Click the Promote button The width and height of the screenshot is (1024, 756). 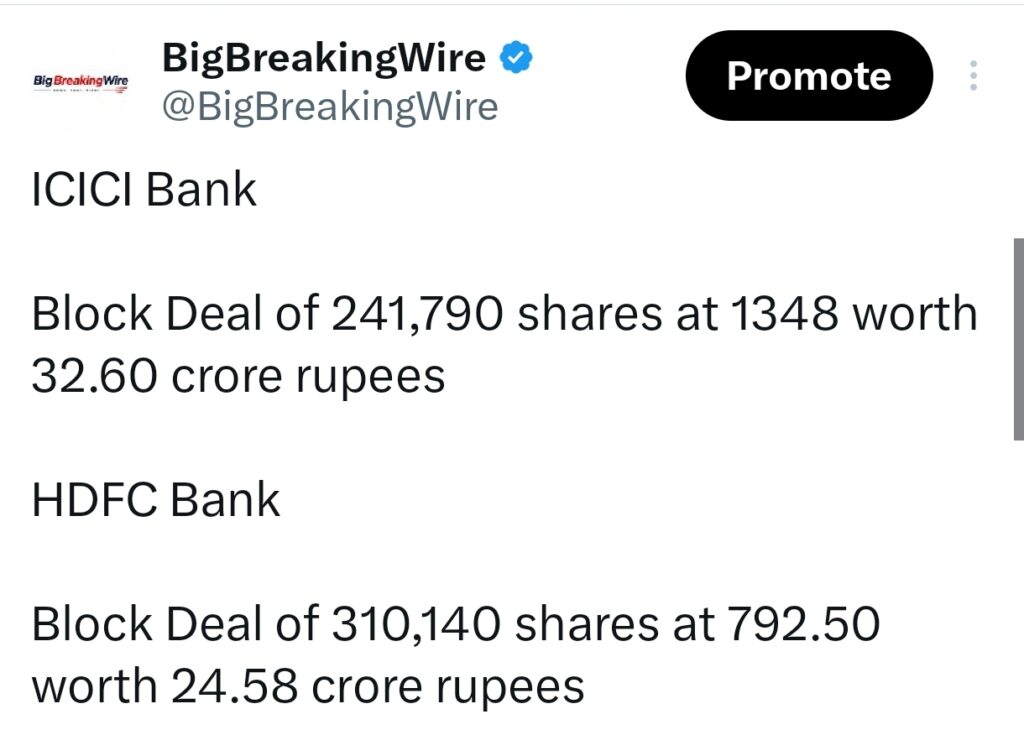click(808, 75)
